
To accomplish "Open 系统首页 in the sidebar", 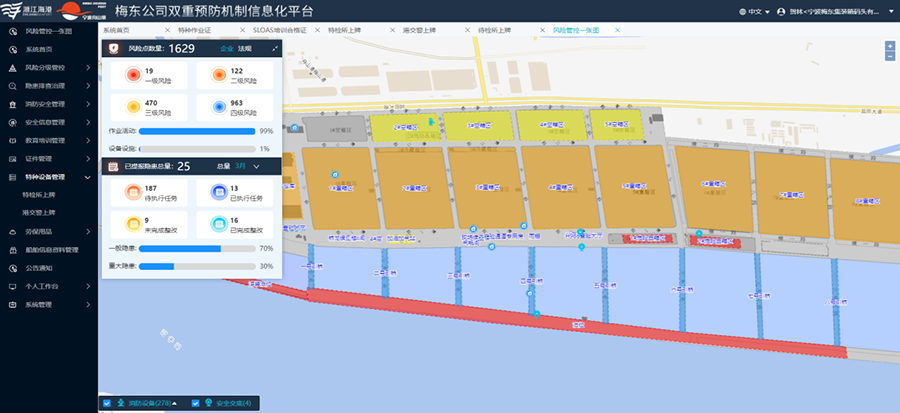I will (x=38, y=50).
